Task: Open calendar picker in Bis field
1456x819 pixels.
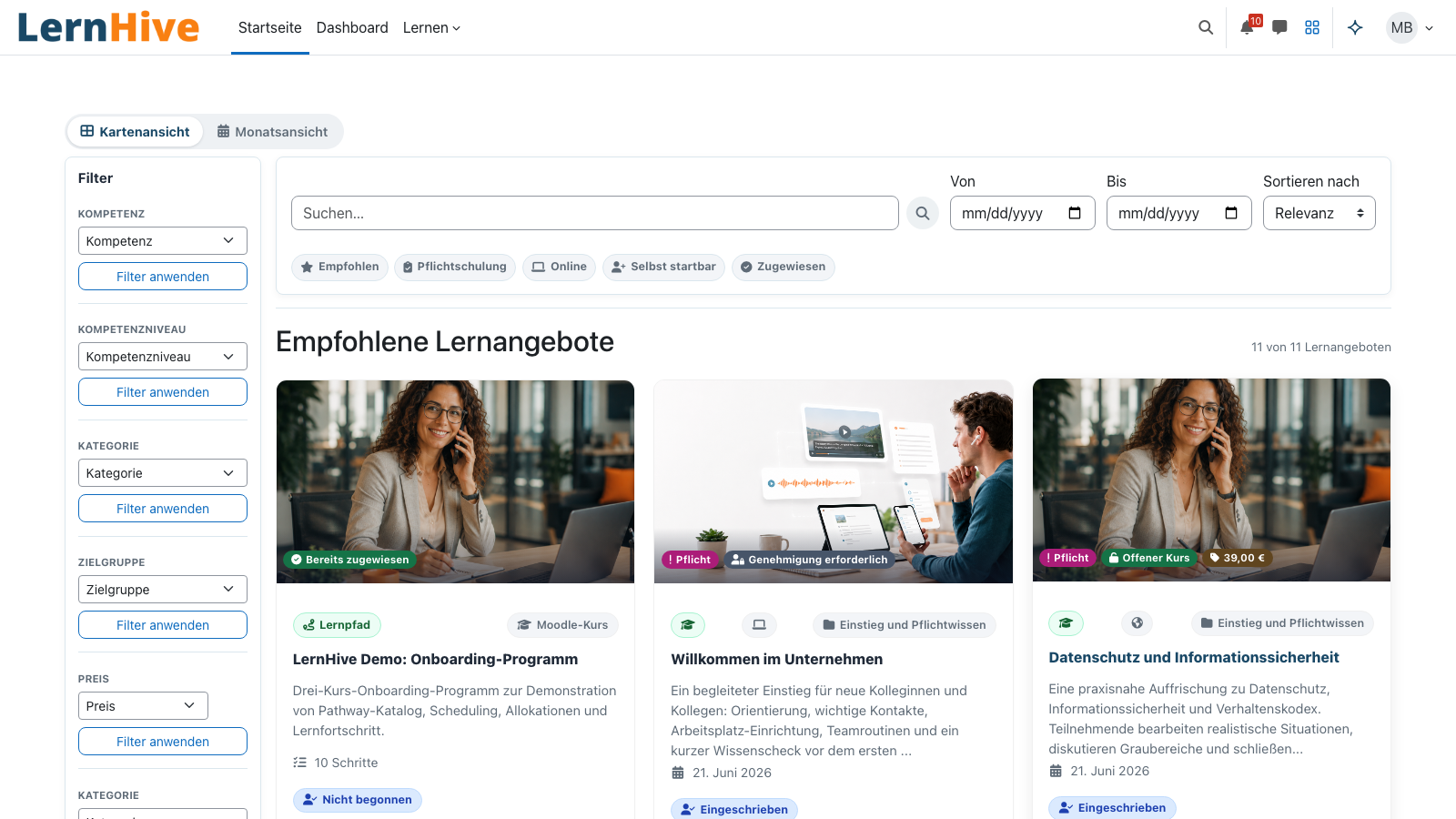Action: click(x=1231, y=213)
